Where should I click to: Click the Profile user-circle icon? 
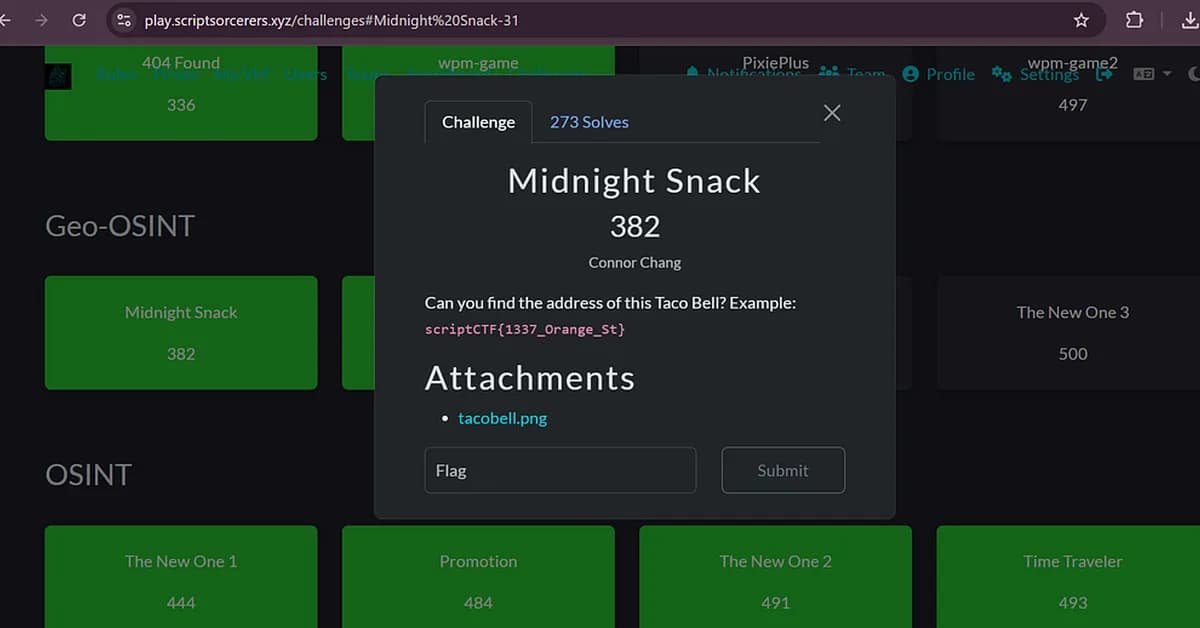(x=910, y=74)
